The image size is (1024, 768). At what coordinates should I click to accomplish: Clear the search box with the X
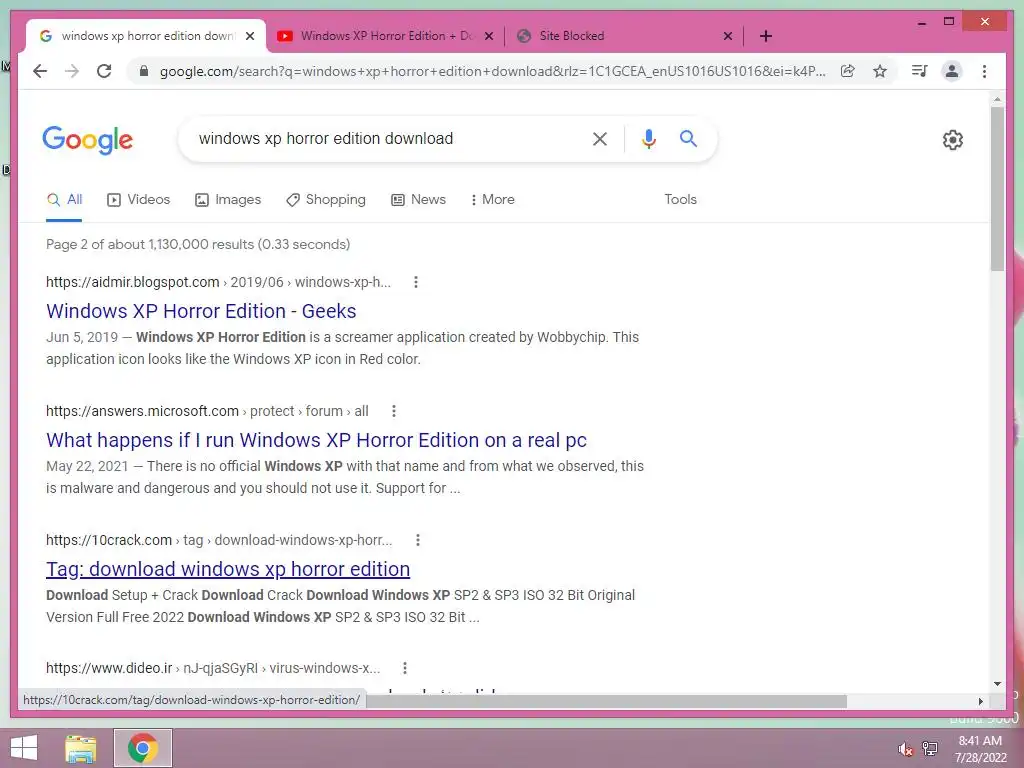point(600,138)
